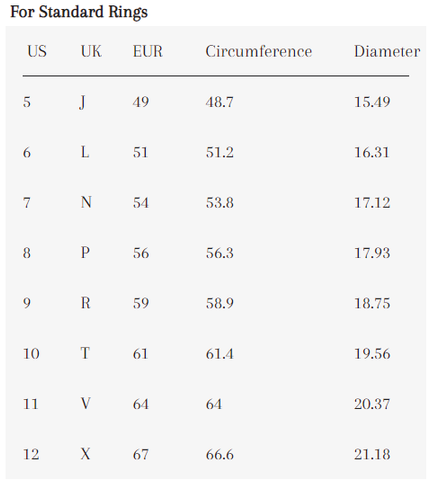Select the US column header
Screen dimensions: 430x480
tap(37, 51)
